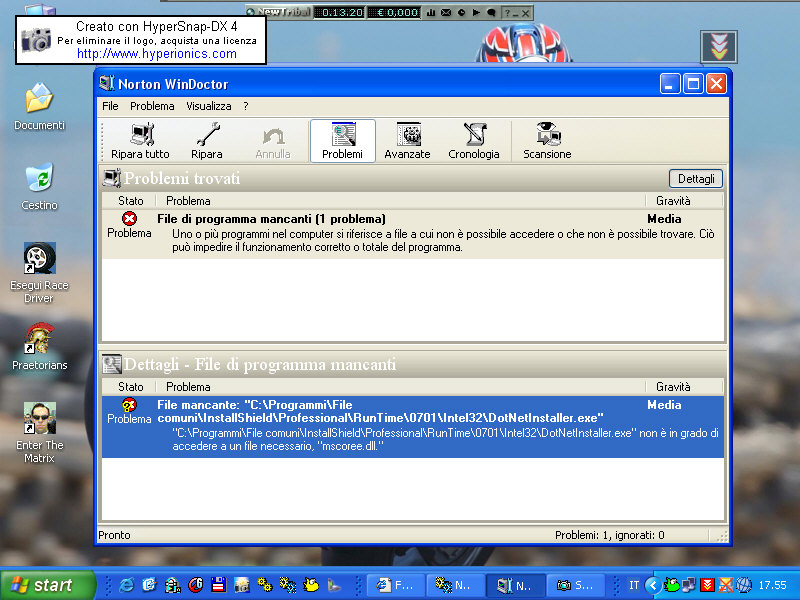Click the chat bubble icon in NewTribal bar

491,12
